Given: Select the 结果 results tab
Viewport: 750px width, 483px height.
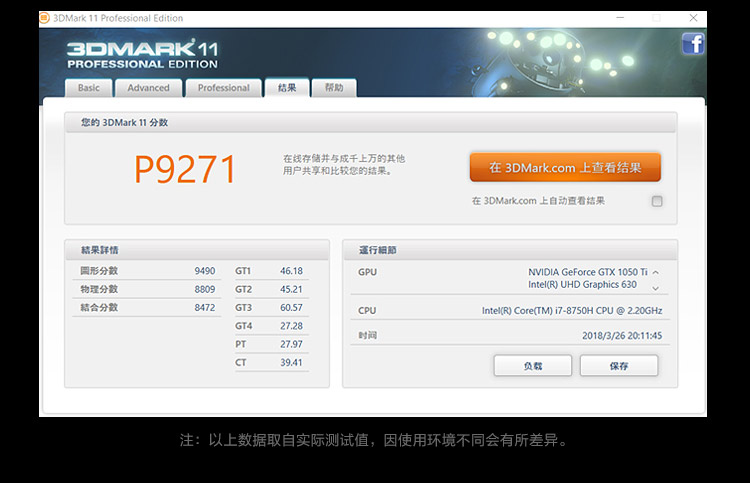Looking at the screenshot, I should tap(287, 88).
